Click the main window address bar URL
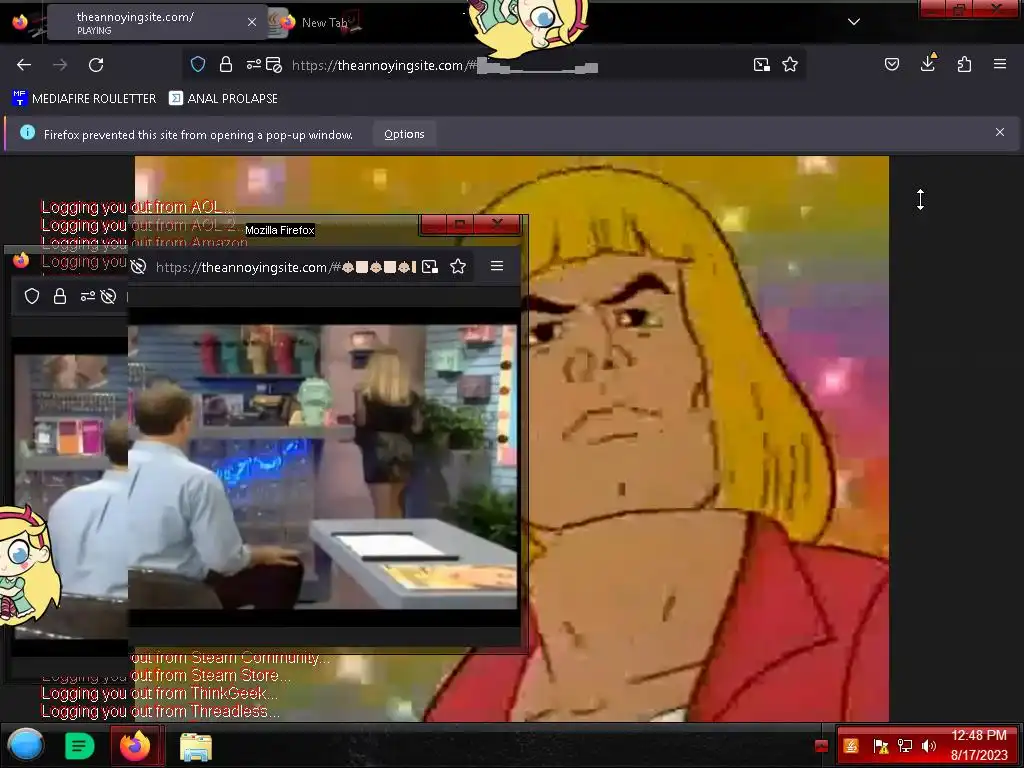The width and height of the screenshot is (1024, 768). [x=444, y=65]
